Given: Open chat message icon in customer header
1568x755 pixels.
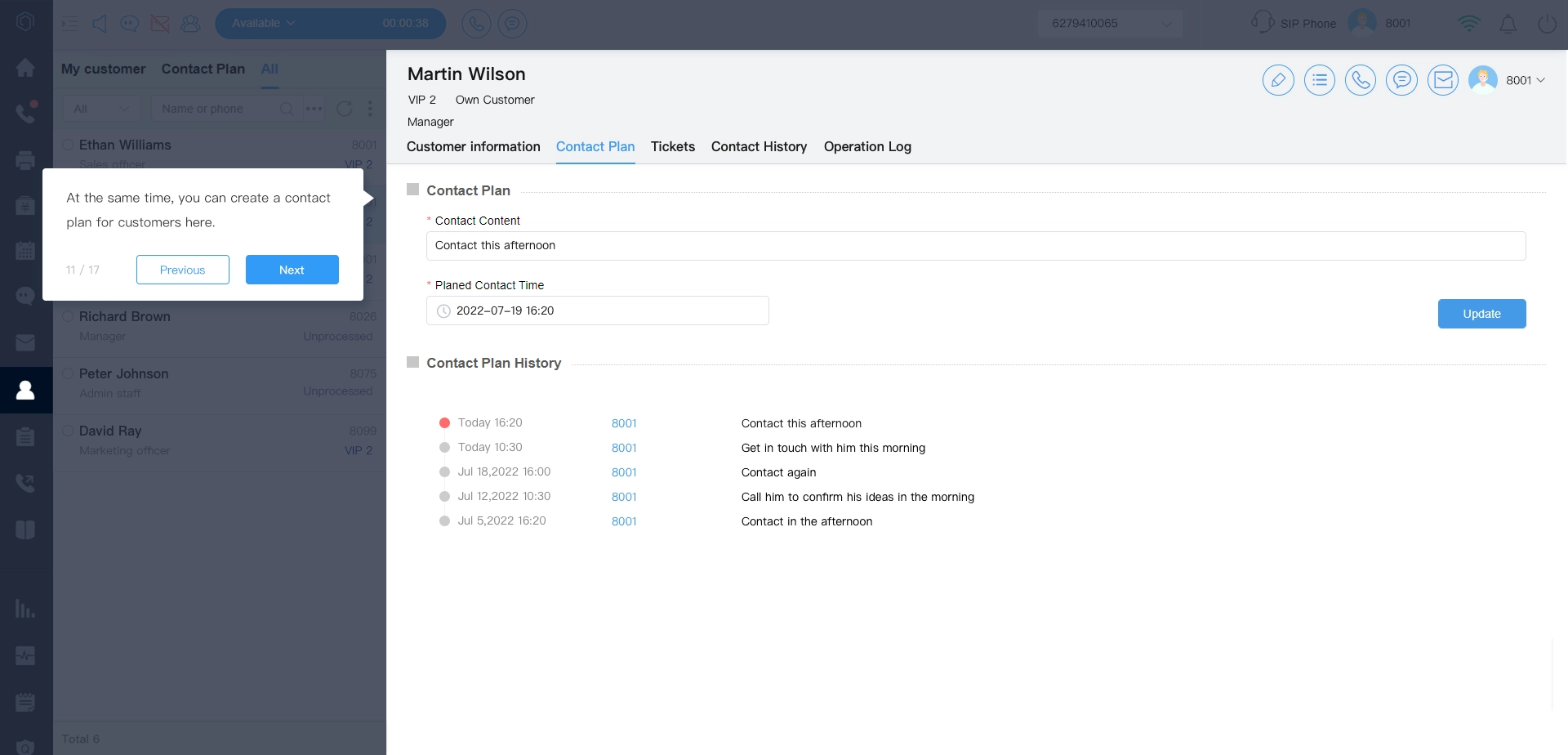Looking at the screenshot, I should point(1401,80).
